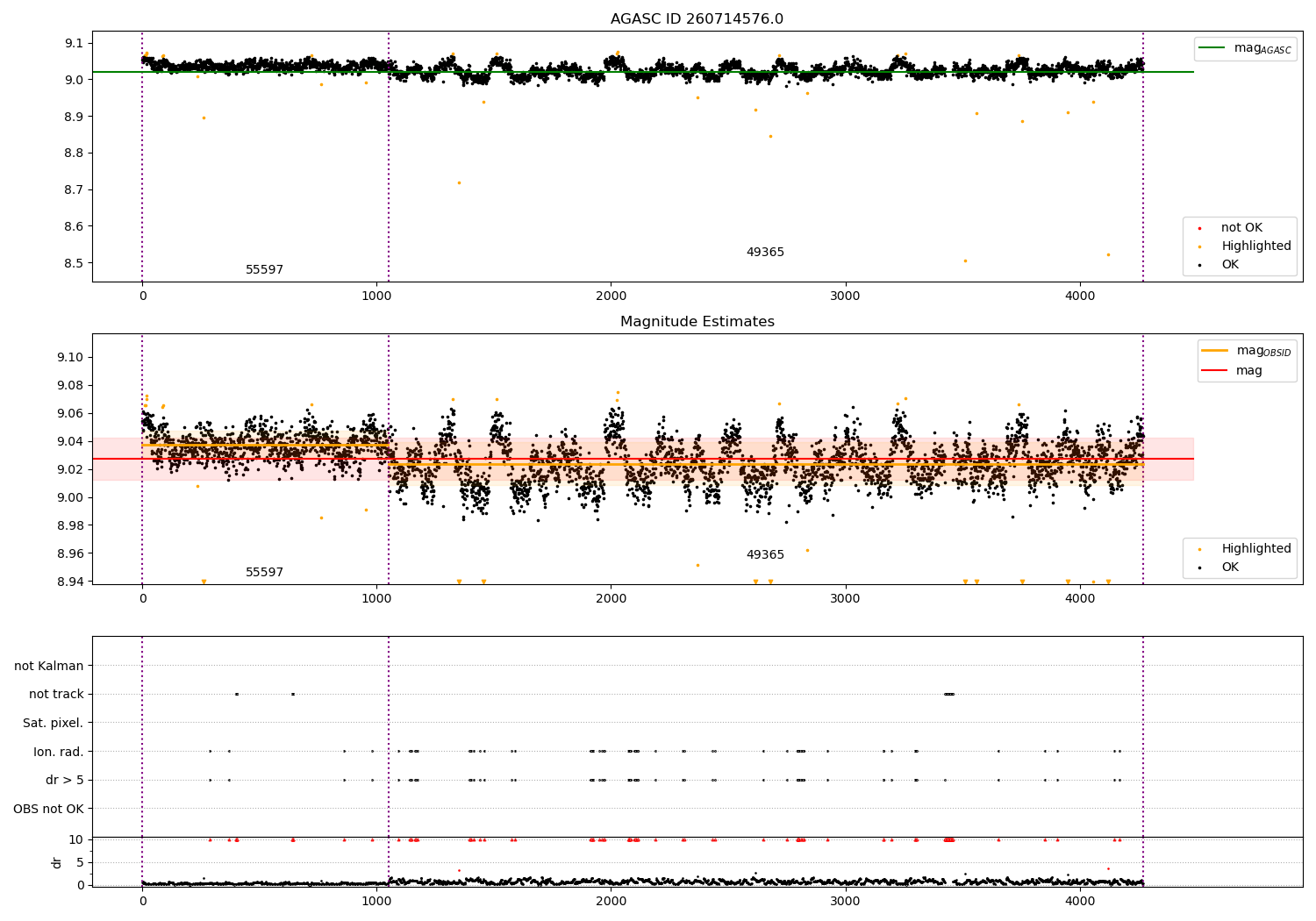
Task: Click the 2000 x-axis tick under the top plot
Action: tap(611, 296)
